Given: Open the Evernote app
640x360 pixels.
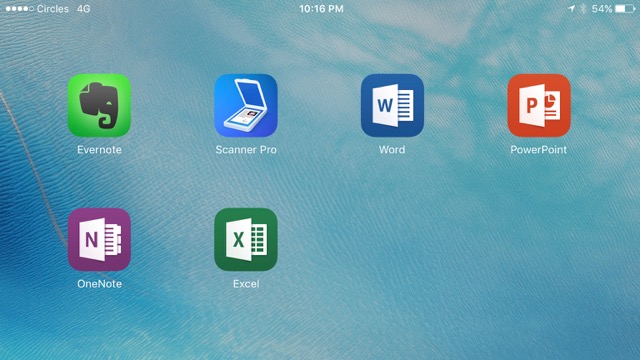Looking at the screenshot, I should click(99, 105).
